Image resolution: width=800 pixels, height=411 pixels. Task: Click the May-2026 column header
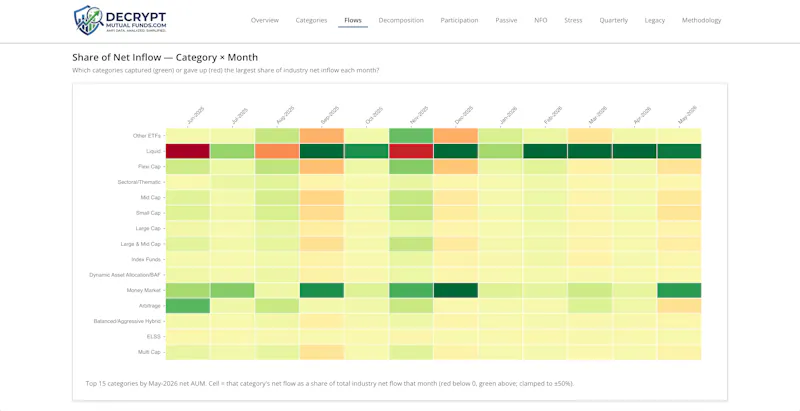click(x=688, y=116)
